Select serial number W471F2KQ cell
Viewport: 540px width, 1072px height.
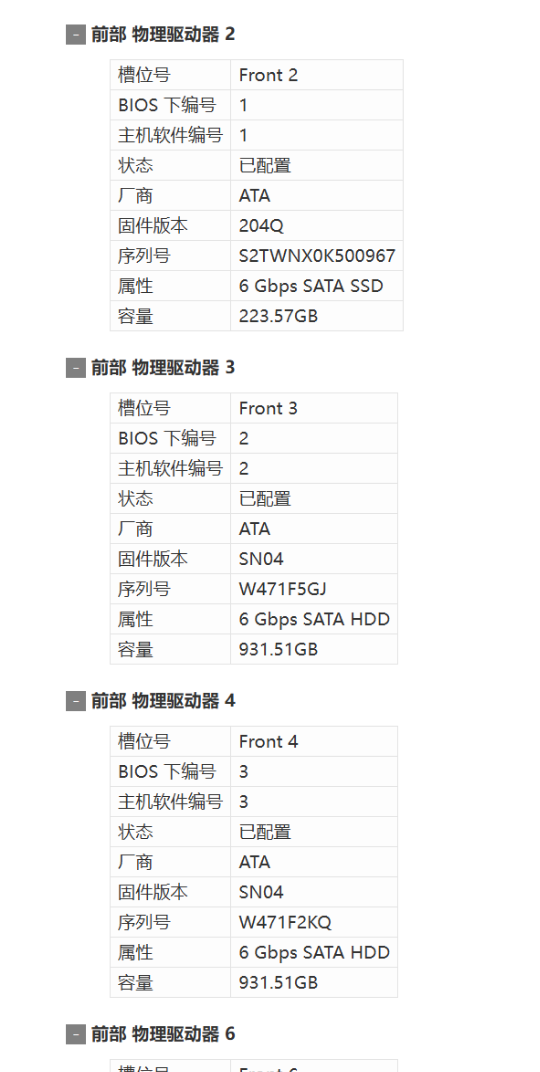point(314,922)
